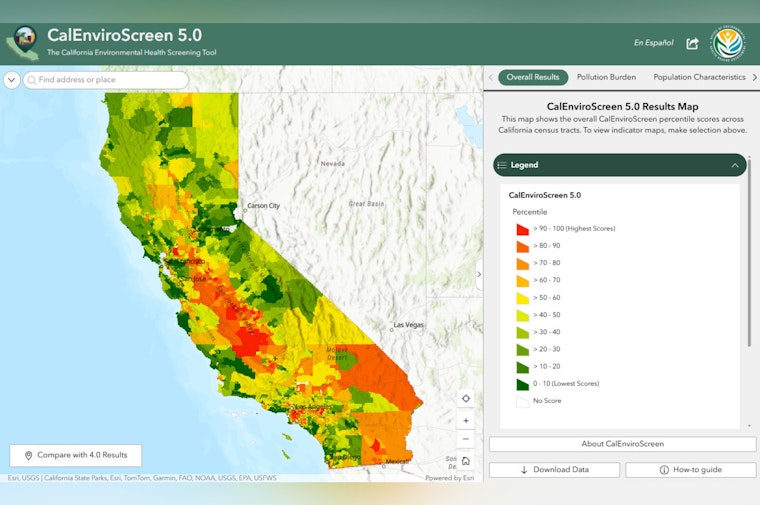Collapse the Legend panel chevron
The image size is (760, 505).
735,165
